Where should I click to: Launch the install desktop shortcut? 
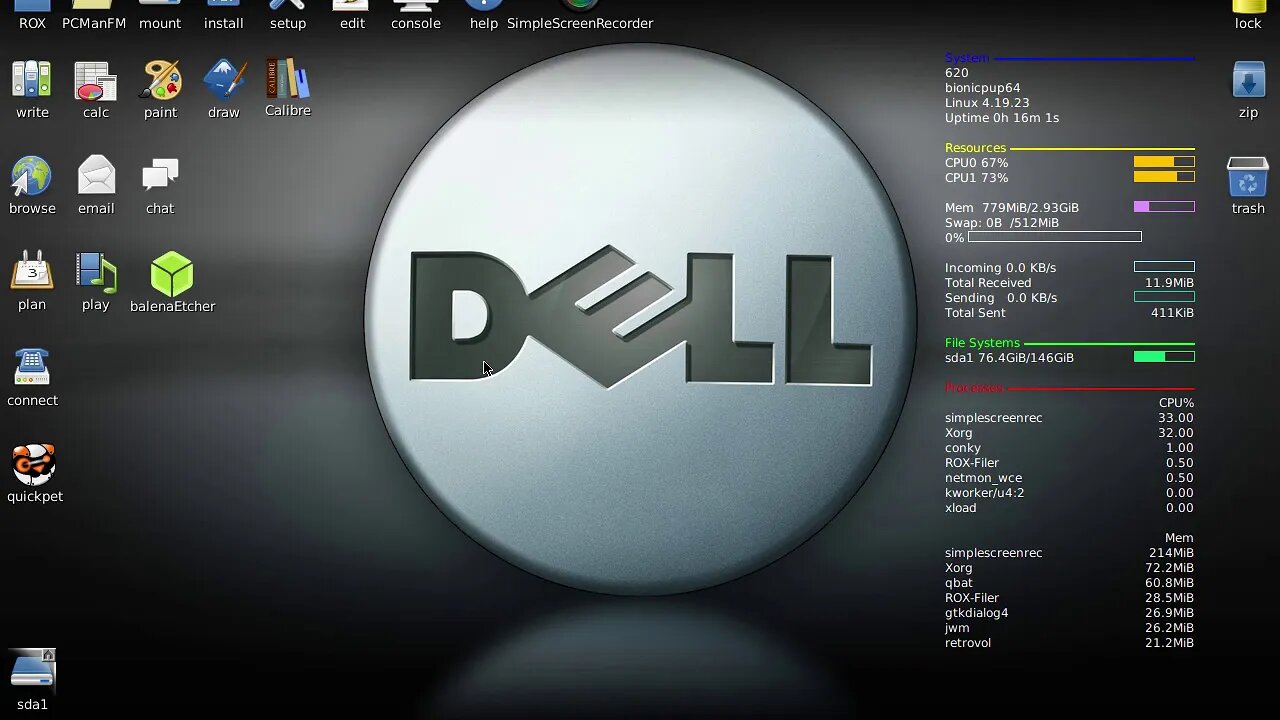(224, 15)
